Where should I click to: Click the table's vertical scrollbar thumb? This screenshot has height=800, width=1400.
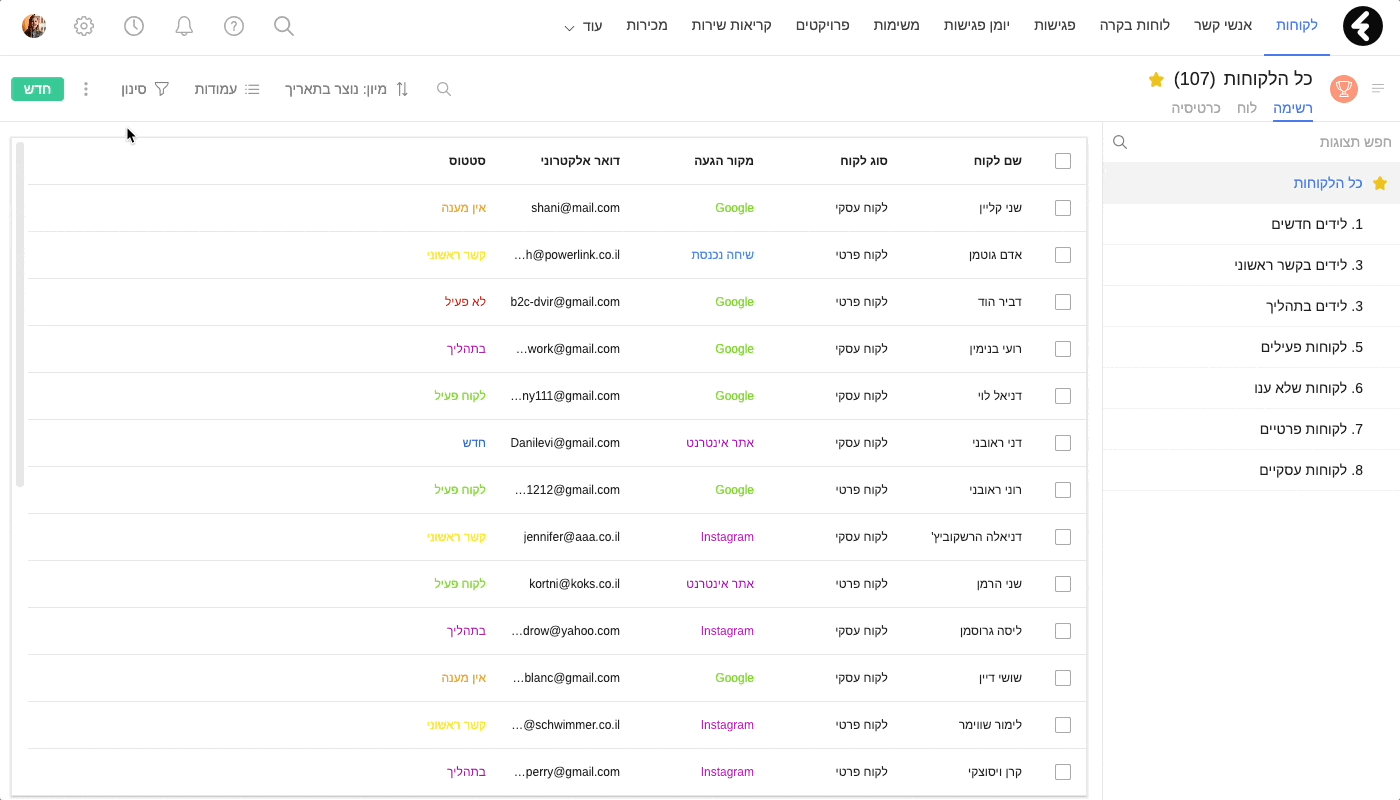point(20,314)
